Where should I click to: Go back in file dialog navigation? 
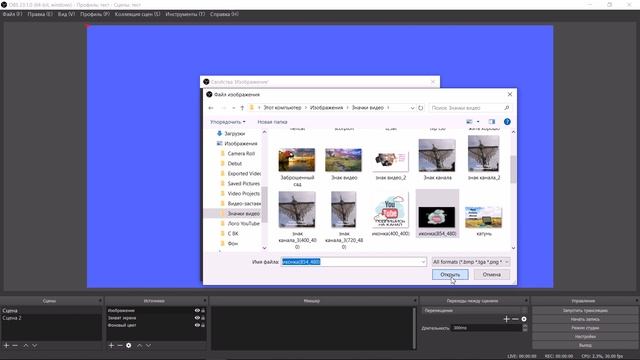pos(211,108)
